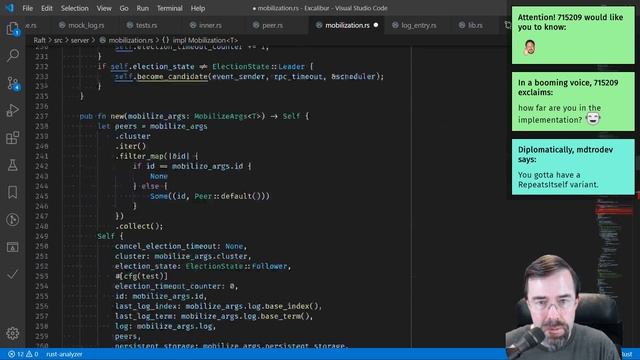Click server in the breadcrumb
Image resolution: width=640 pixels, height=360 pixels.
[80, 40]
